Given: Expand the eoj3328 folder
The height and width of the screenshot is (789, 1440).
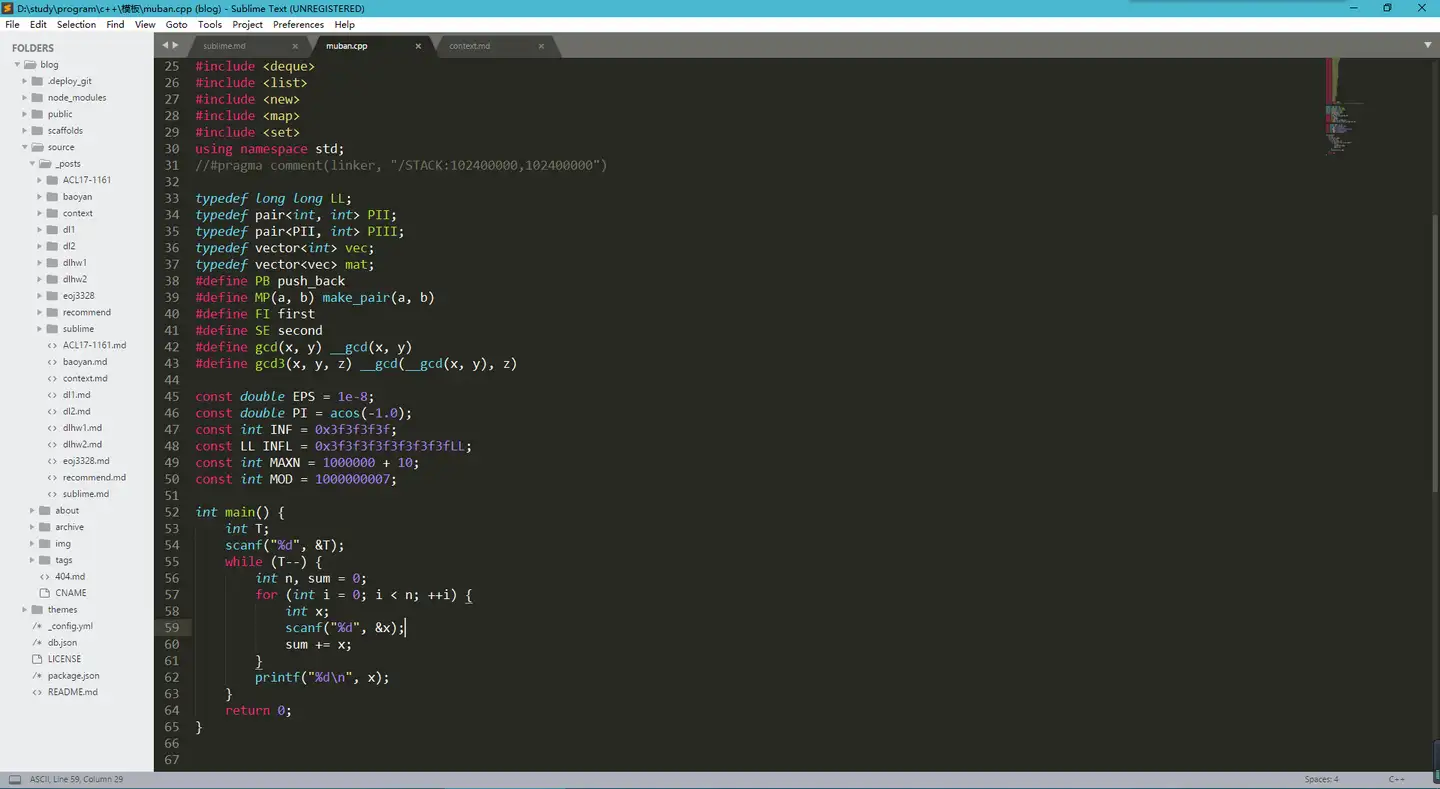Looking at the screenshot, I should (40, 296).
